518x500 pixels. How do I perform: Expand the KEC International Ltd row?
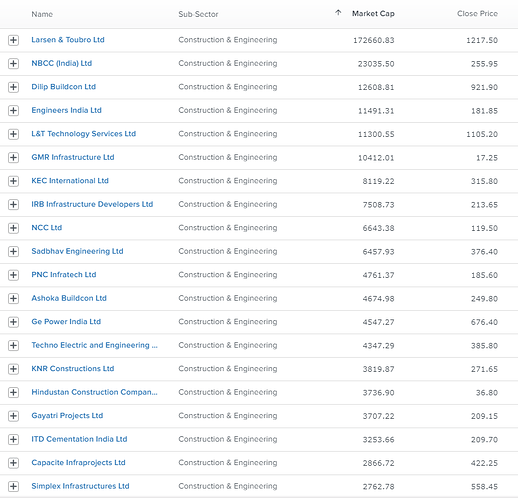click(x=13, y=181)
